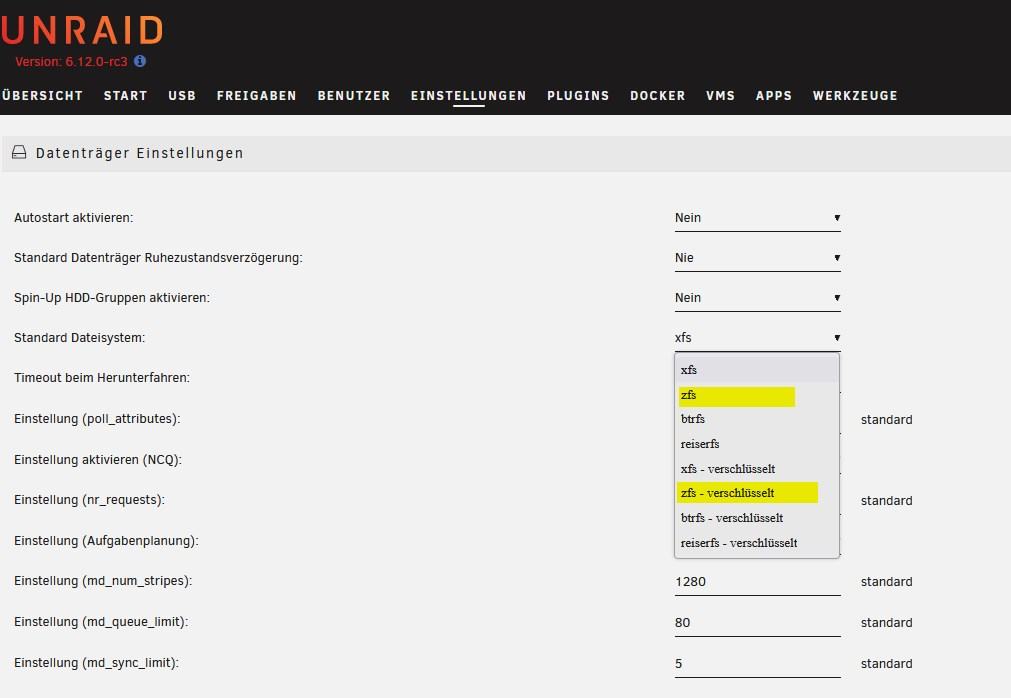1011x698 pixels.
Task: Click 'standard' text beside md_sync_limit
Action: click(x=887, y=664)
